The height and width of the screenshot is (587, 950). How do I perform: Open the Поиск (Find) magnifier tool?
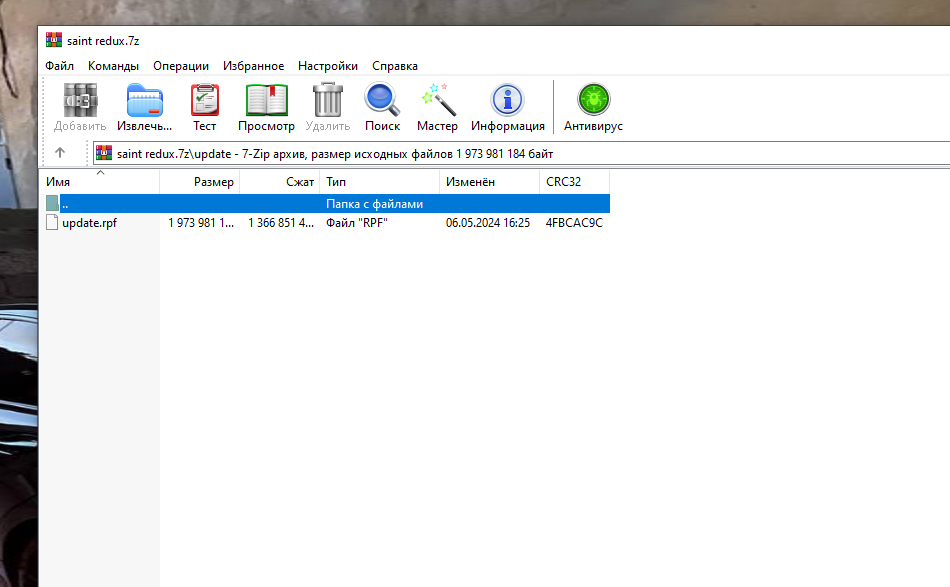click(382, 100)
